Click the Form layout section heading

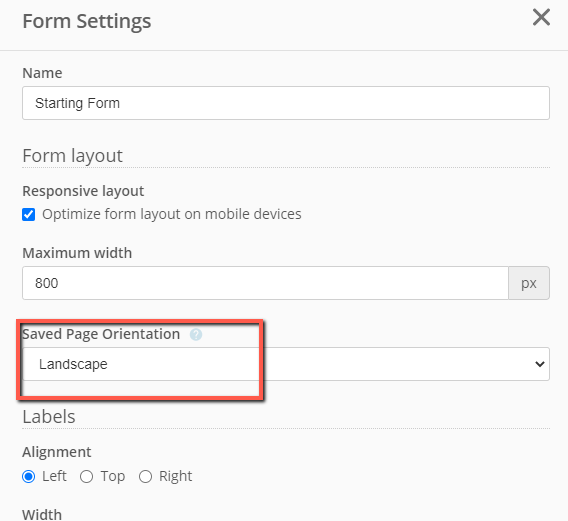point(72,156)
